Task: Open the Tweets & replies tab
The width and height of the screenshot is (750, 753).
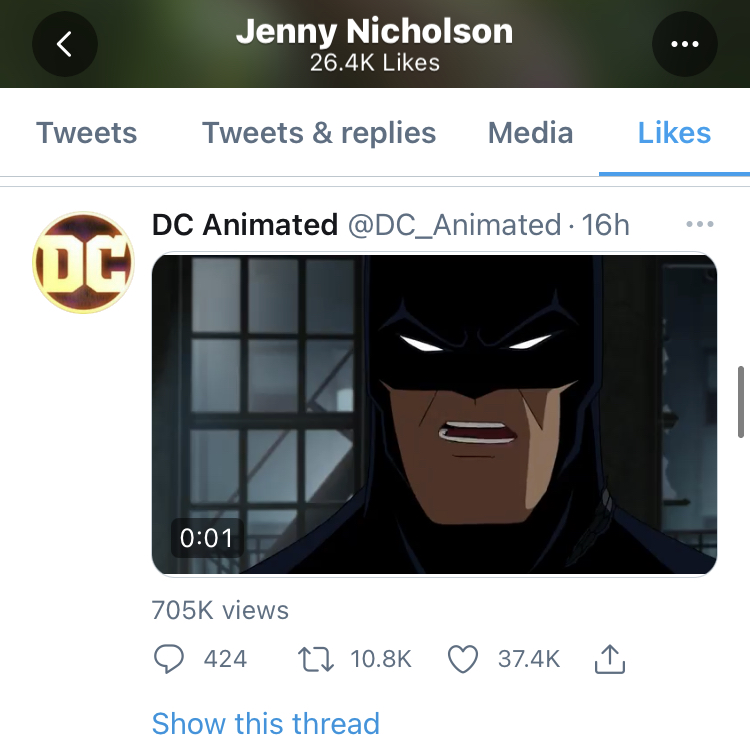Action: [x=319, y=133]
